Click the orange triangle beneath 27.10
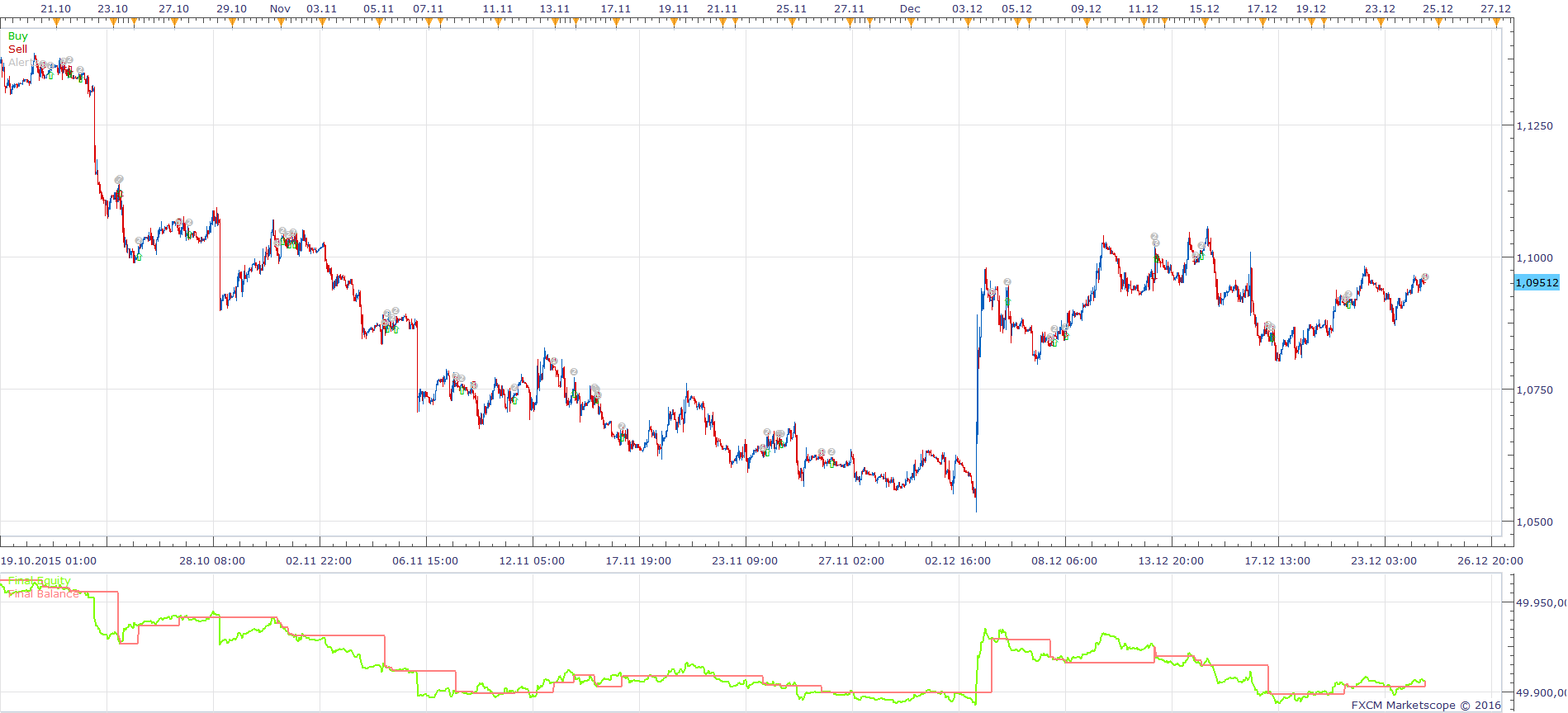 click(174, 22)
